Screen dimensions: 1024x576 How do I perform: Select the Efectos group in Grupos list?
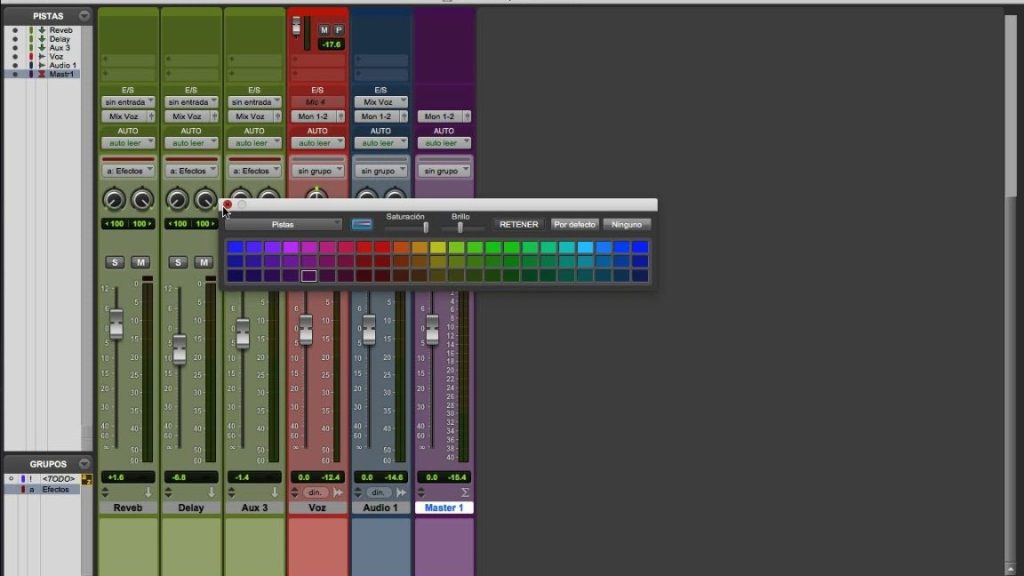tap(56, 489)
